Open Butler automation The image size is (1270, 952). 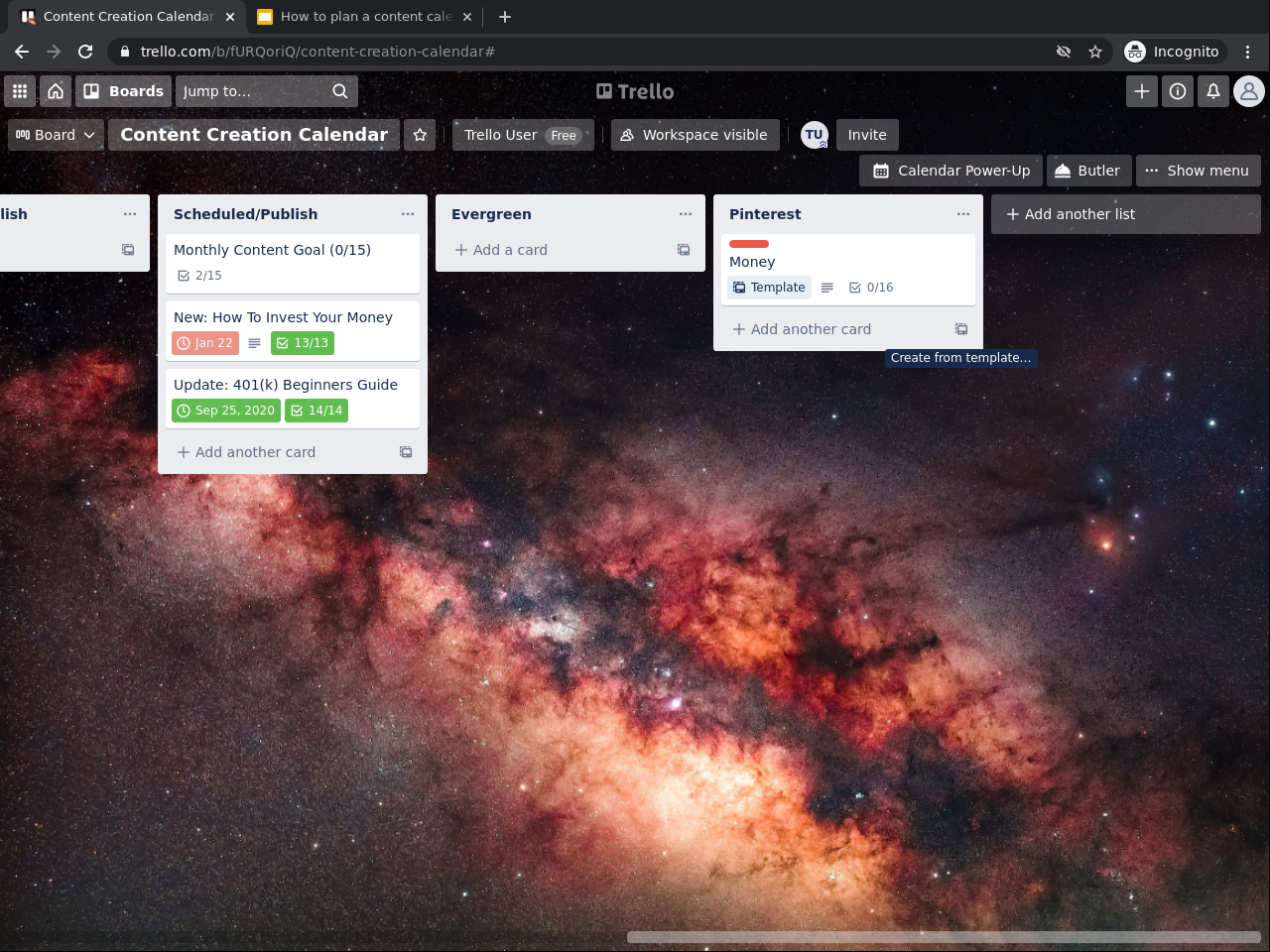(1086, 171)
